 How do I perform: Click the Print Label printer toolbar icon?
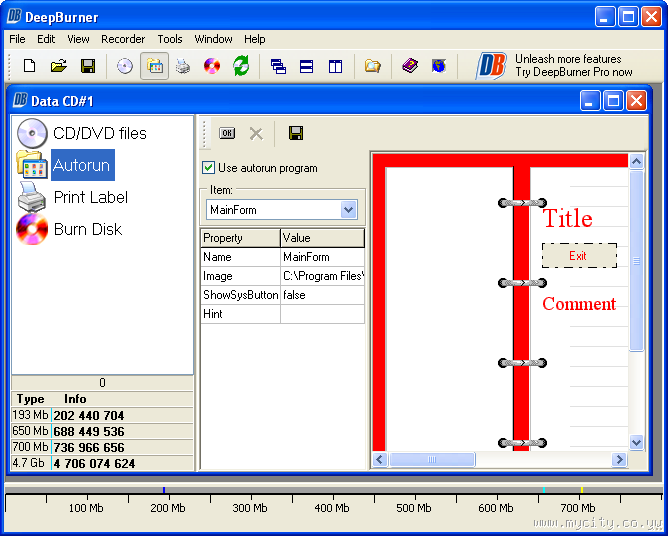tap(183, 66)
